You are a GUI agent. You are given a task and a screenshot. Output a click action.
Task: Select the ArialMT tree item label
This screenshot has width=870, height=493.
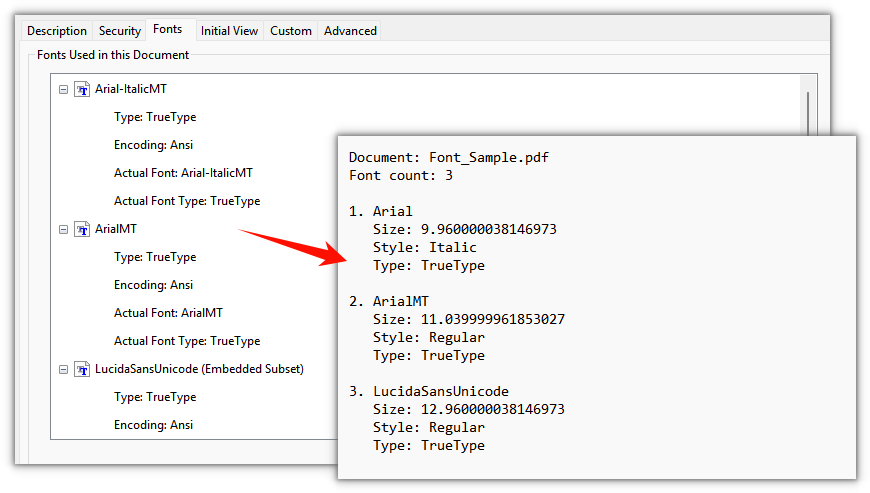point(115,229)
